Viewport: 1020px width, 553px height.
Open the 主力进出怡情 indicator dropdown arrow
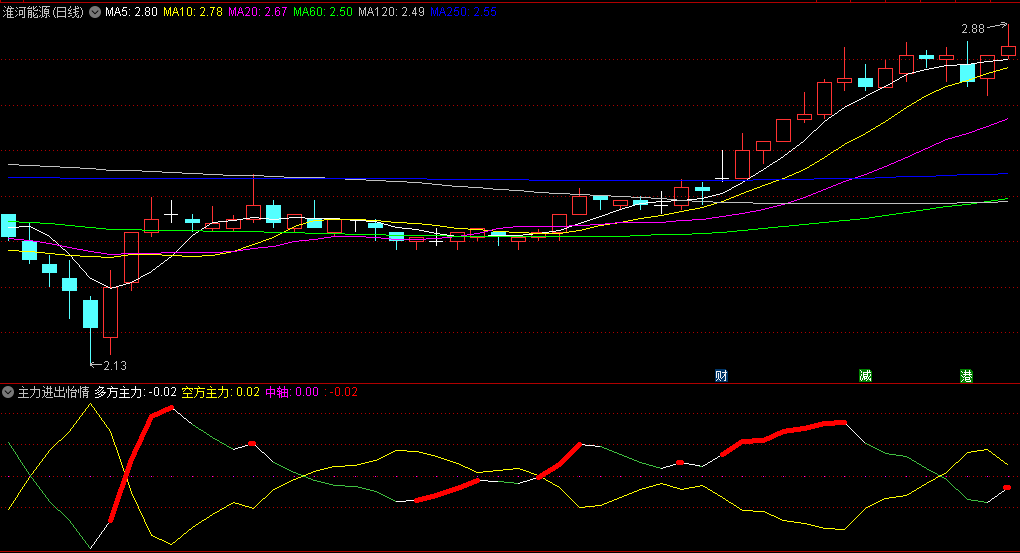pos(8,392)
